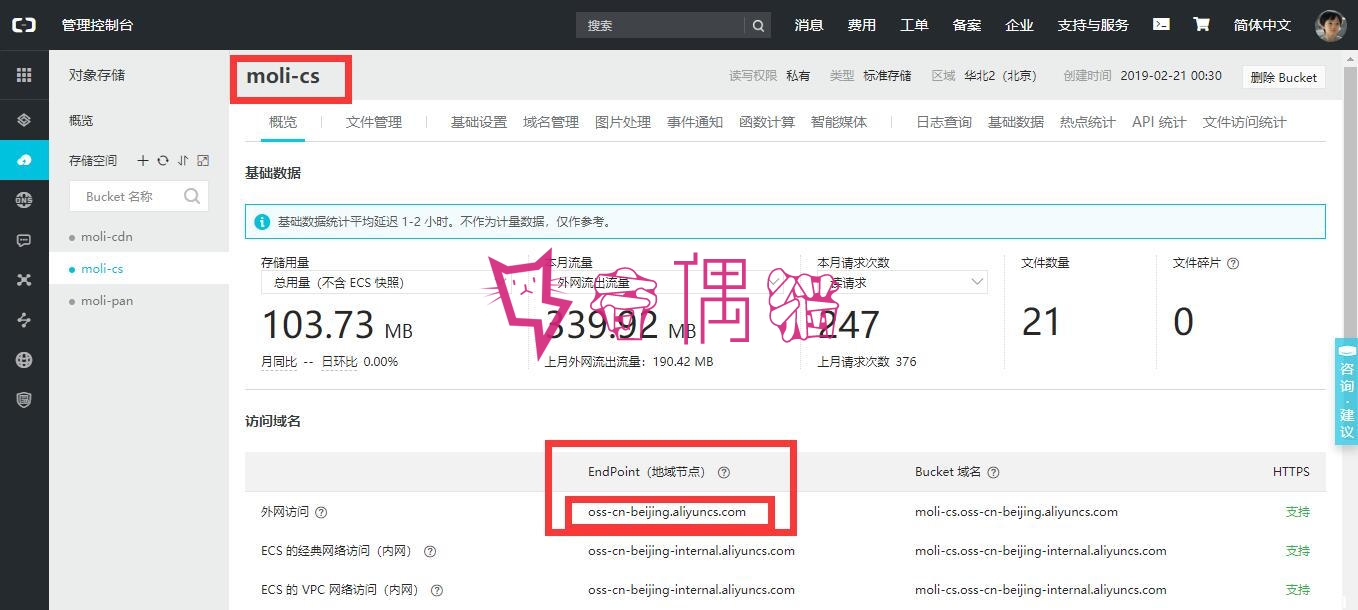
Task: Click the top 搜索 search field
Action: pyautogui.click(x=660, y=25)
